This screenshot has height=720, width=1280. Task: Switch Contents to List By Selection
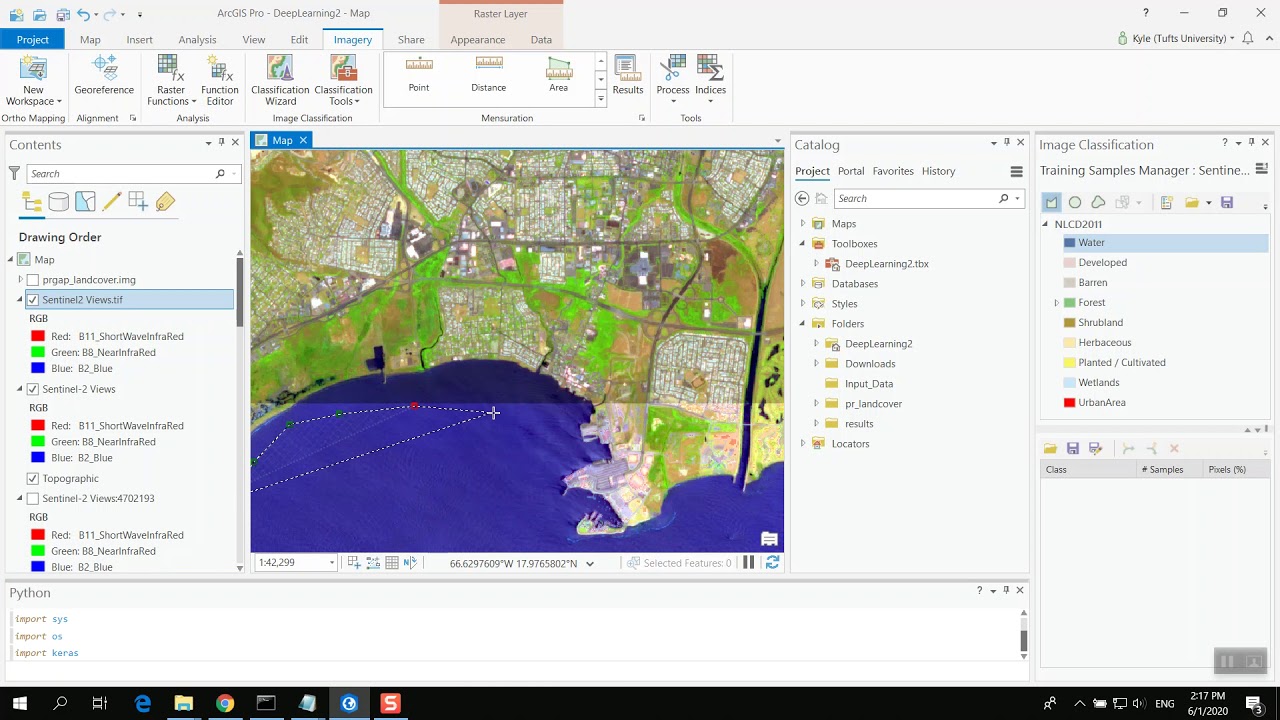coord(85,202)
